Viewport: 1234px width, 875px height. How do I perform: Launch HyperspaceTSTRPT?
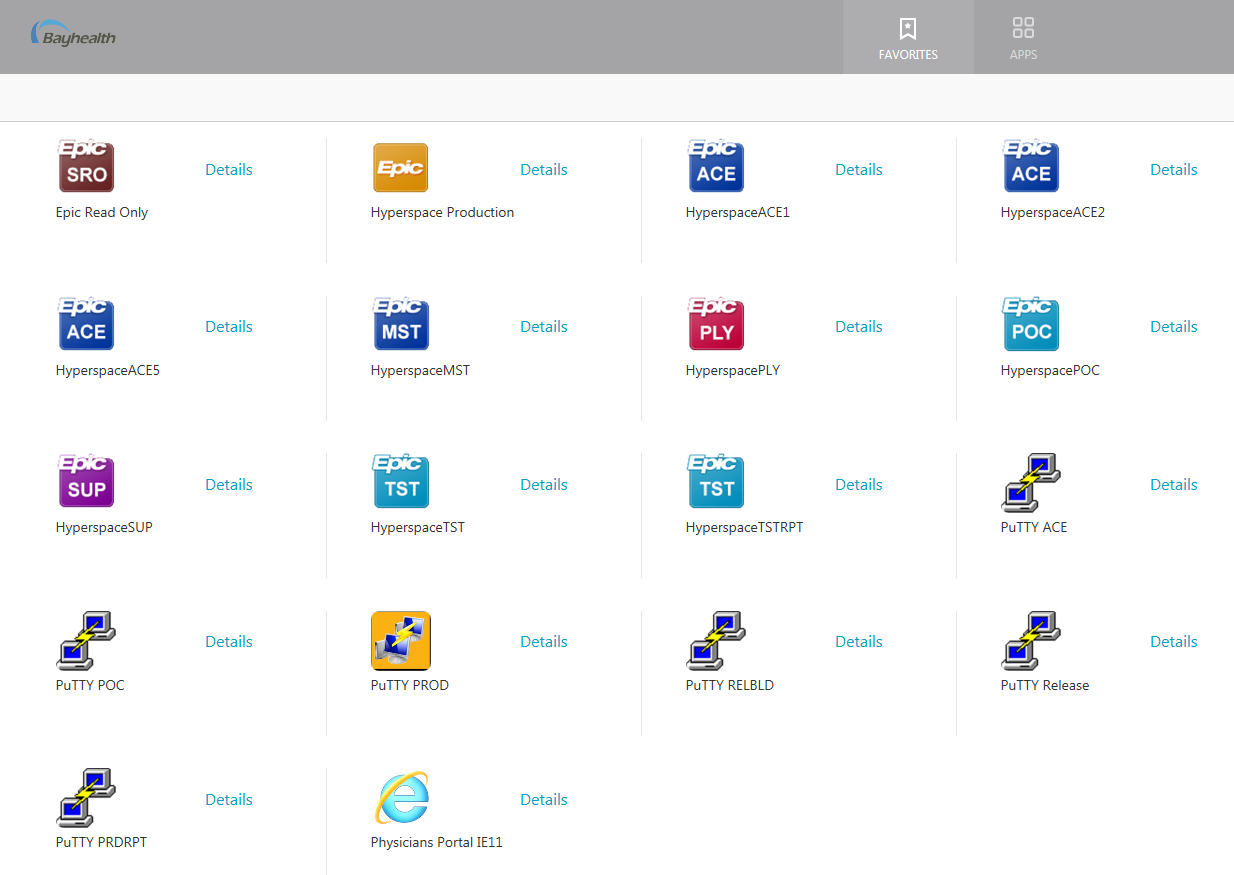(x=716, y=481)
